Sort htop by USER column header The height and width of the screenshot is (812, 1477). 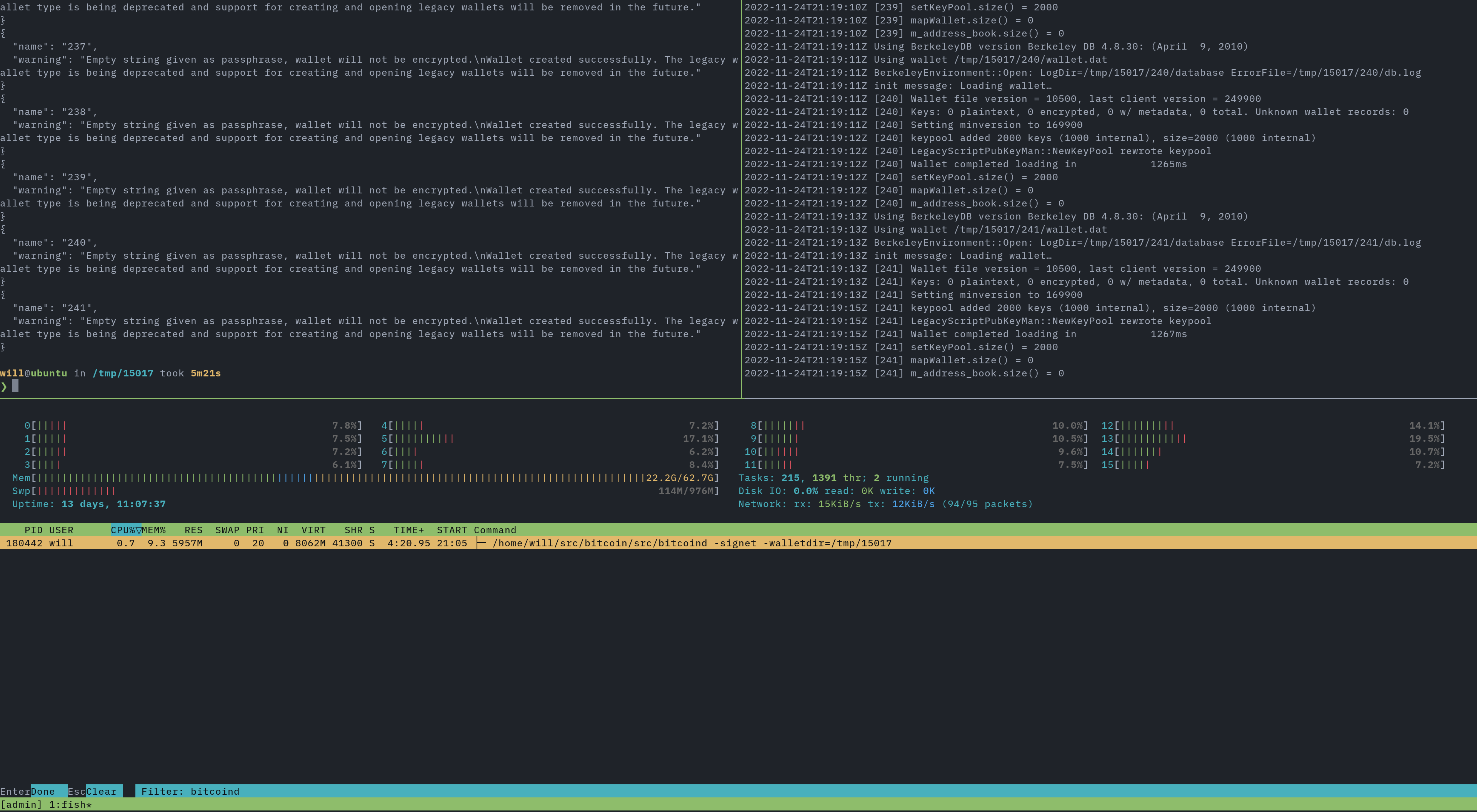pos(62,530)
